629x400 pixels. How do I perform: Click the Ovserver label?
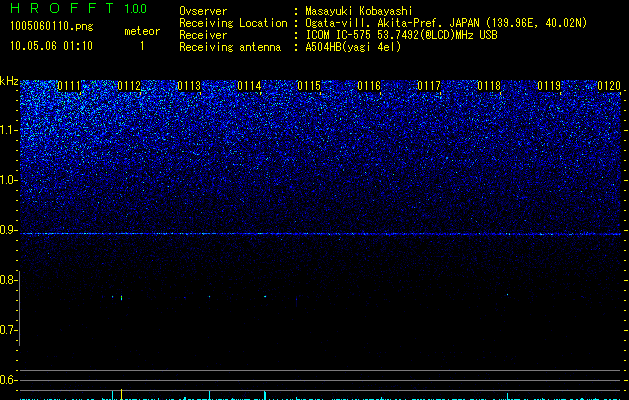click(203, 11)
